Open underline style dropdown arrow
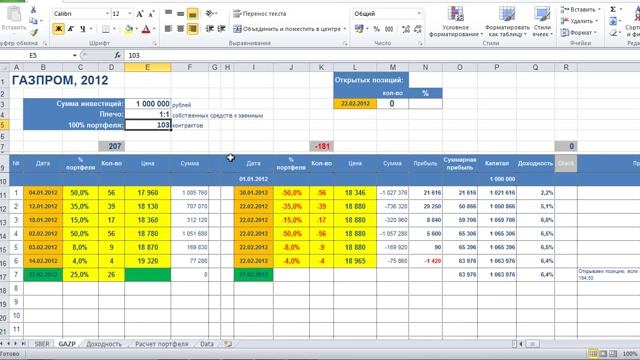This screenshot has height=360, width=640. tap(91, 29)
